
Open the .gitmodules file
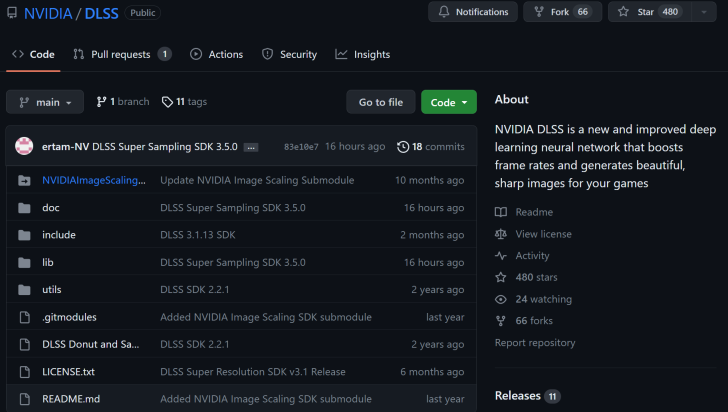69,317
